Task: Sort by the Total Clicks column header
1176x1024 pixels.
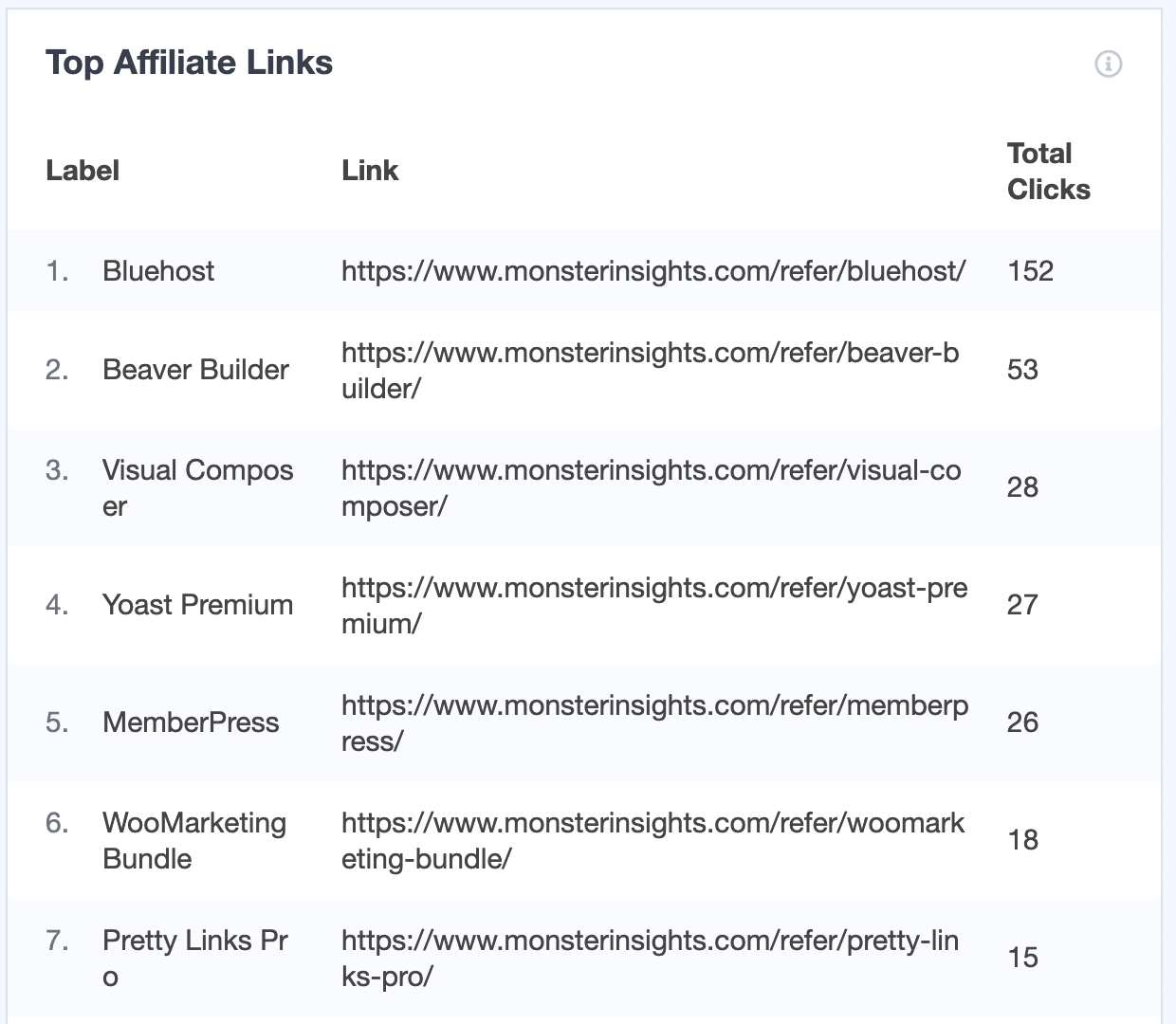Action: (1049, 171)
